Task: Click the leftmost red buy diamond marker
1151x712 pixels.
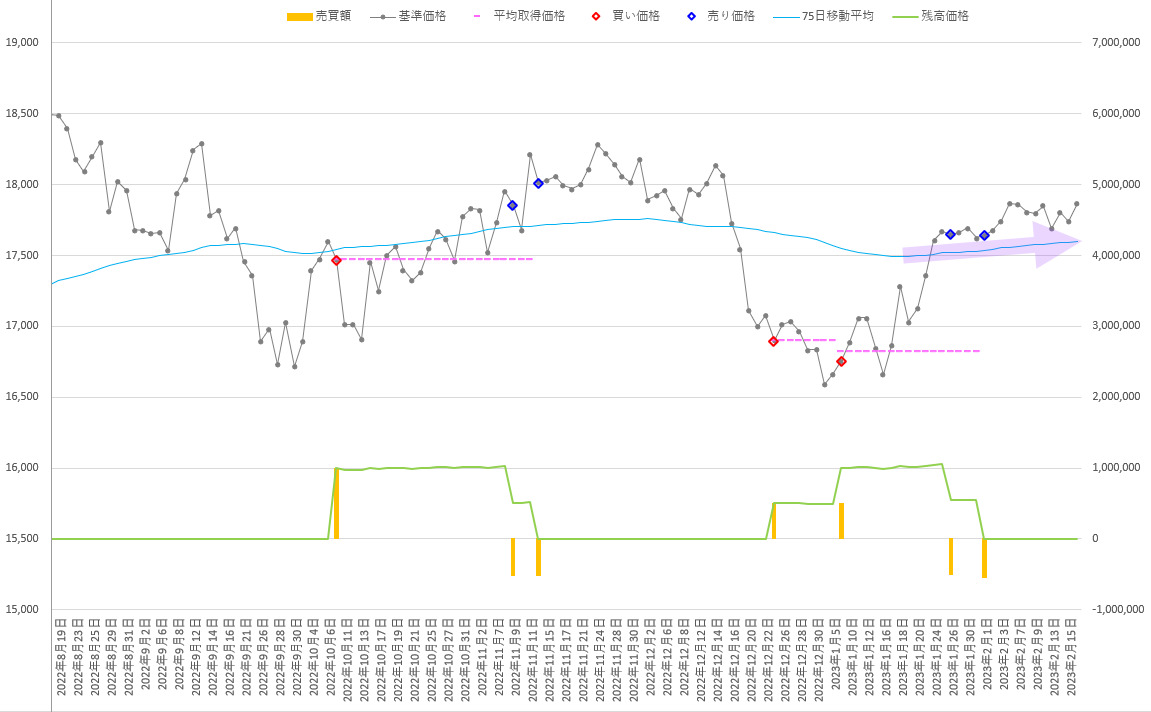Action: (x=336, y=260)
